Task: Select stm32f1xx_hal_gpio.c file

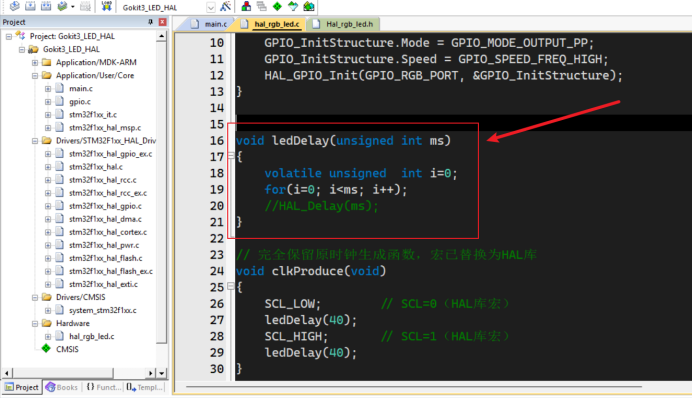Action: point(105,206)
